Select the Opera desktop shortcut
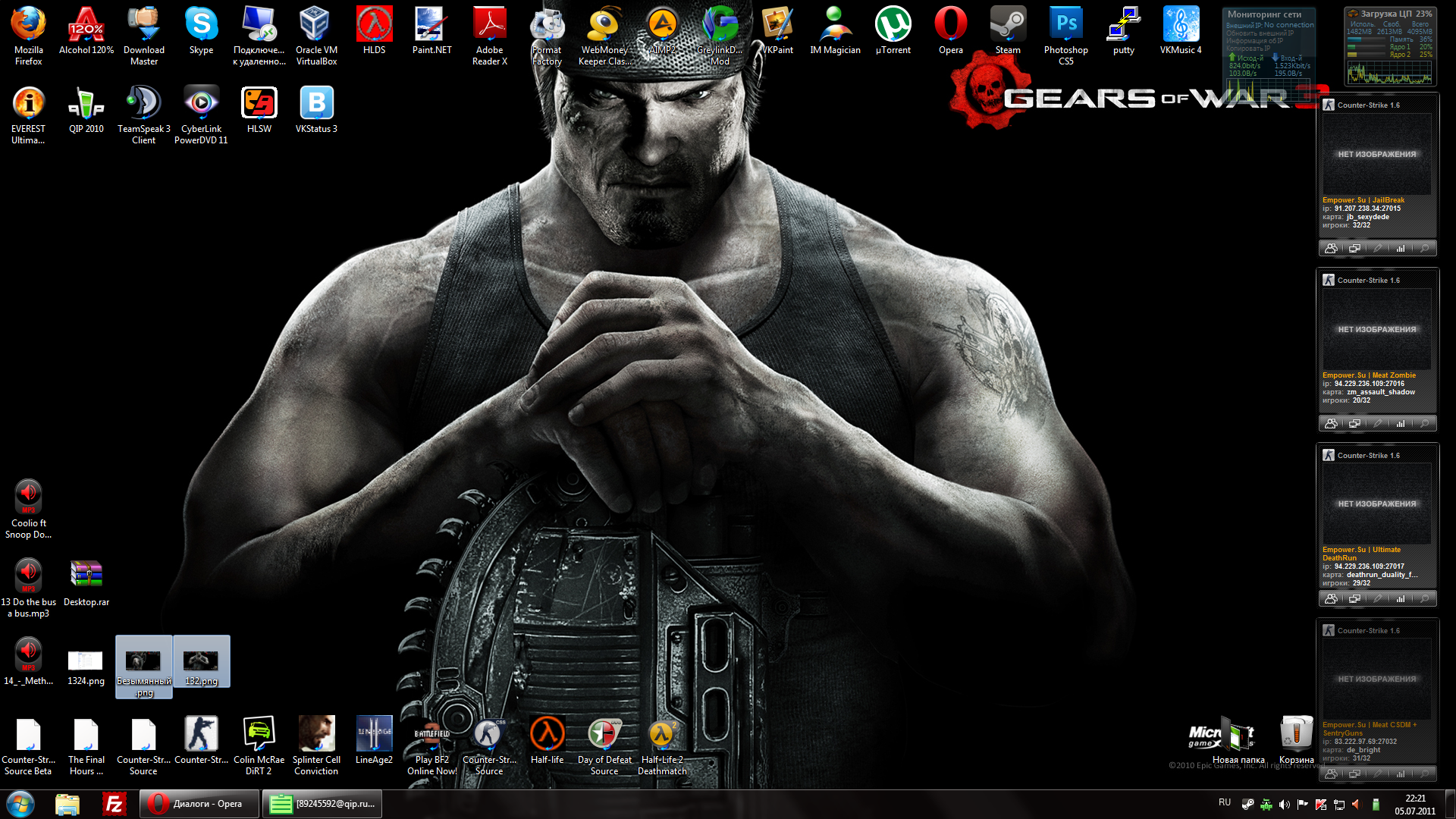The image size is (1456, 819). [x=951, y=31]
